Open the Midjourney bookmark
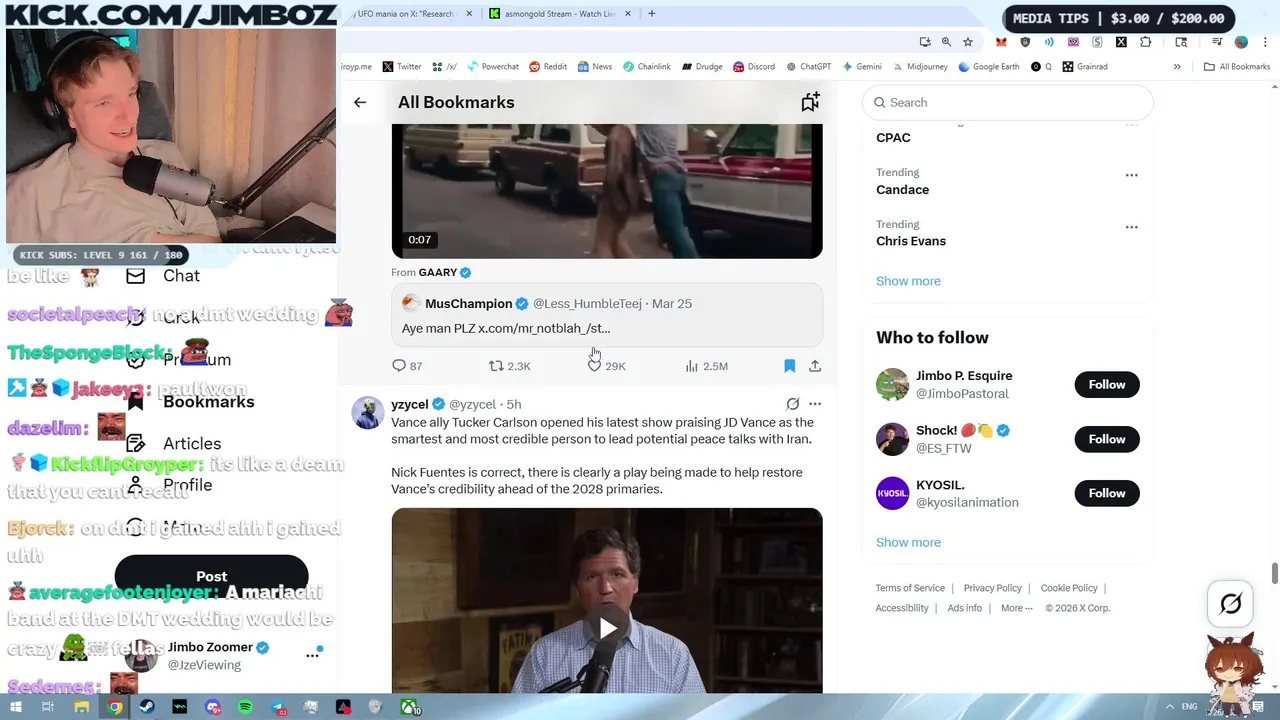 pos(919,67)
